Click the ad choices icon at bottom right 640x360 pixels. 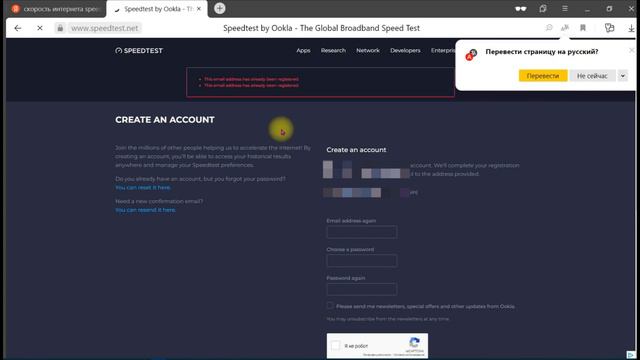coord(631,355)
